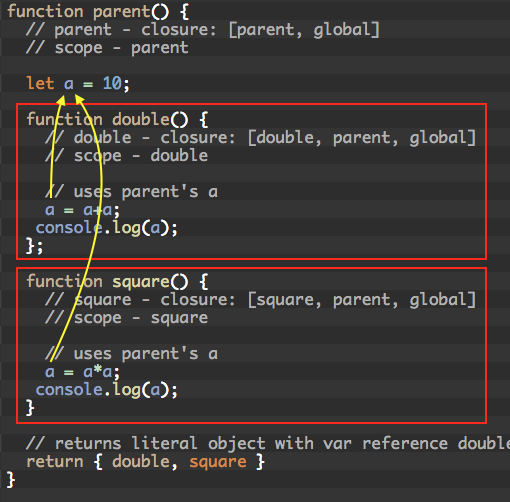Click the double closure comment line
Screen dimensions: 510x502
click(x=261, y=138)
